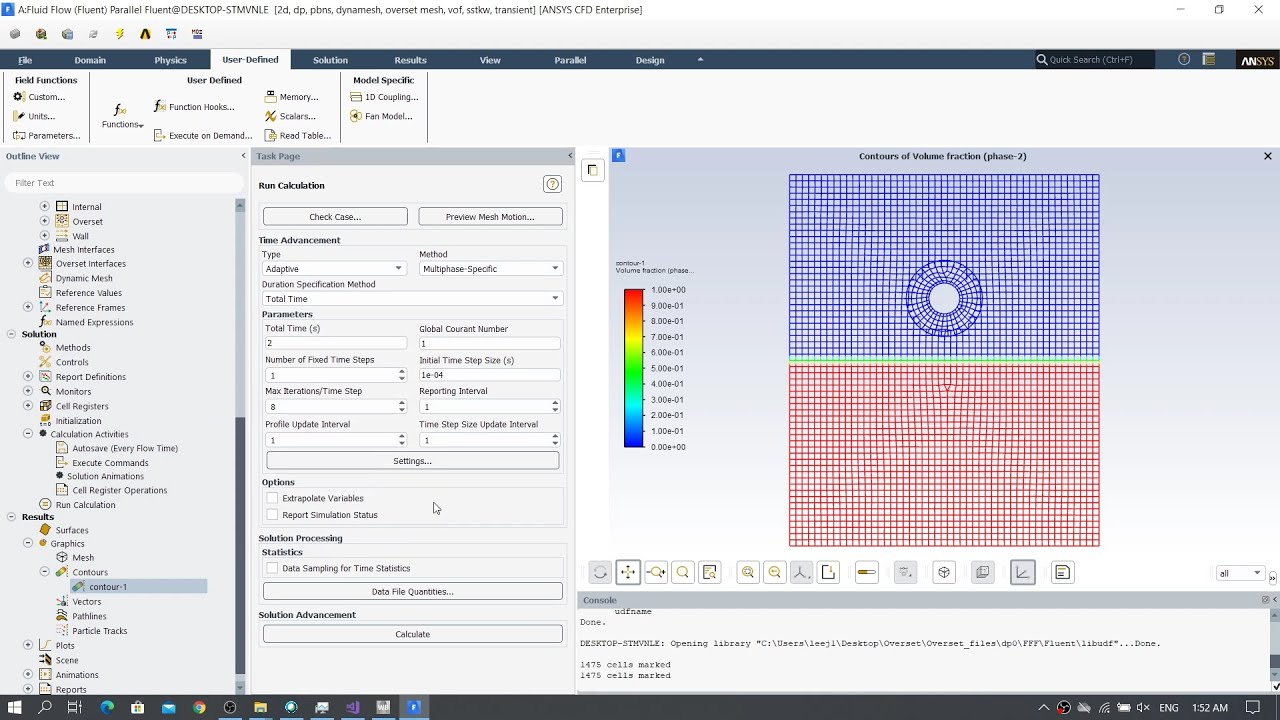Open the view axes orientation menu
The image size is (1280, 720).
801,572
